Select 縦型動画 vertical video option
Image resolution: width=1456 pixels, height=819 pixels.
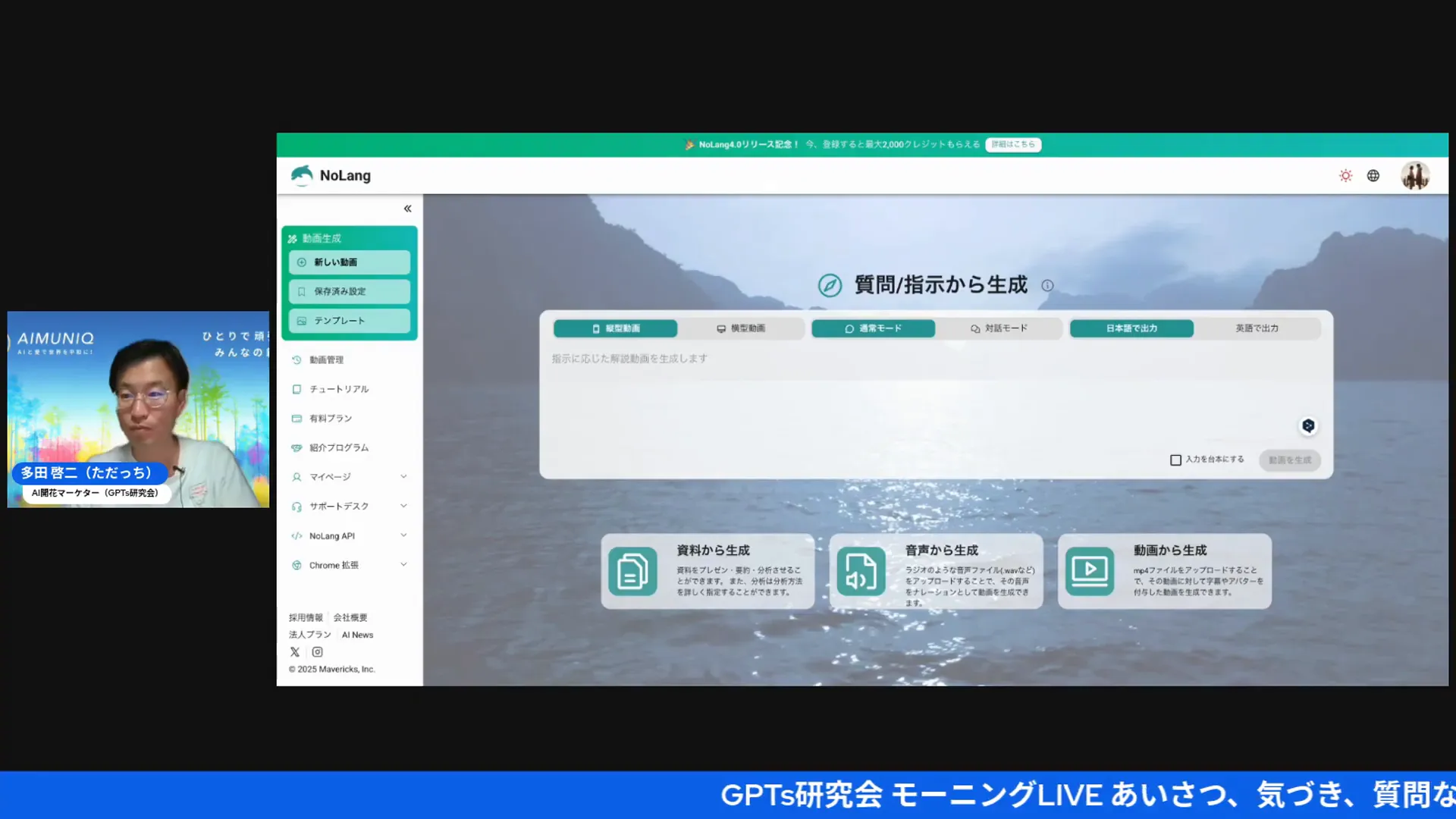(x=615, y=328)
